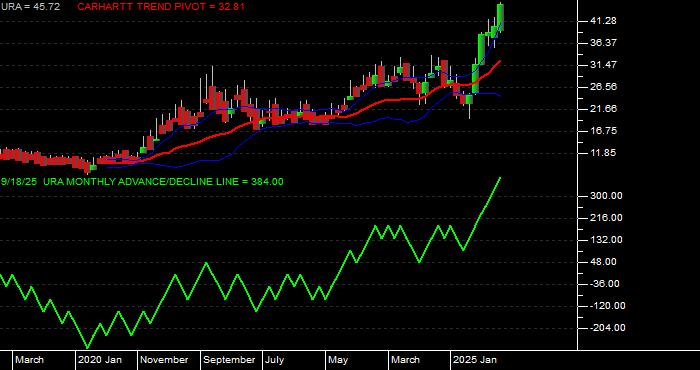Image resolution: width=700 pixels, height=370 pixels.
Task: Click the latest tall green candlestick
Action: (500, 17)
